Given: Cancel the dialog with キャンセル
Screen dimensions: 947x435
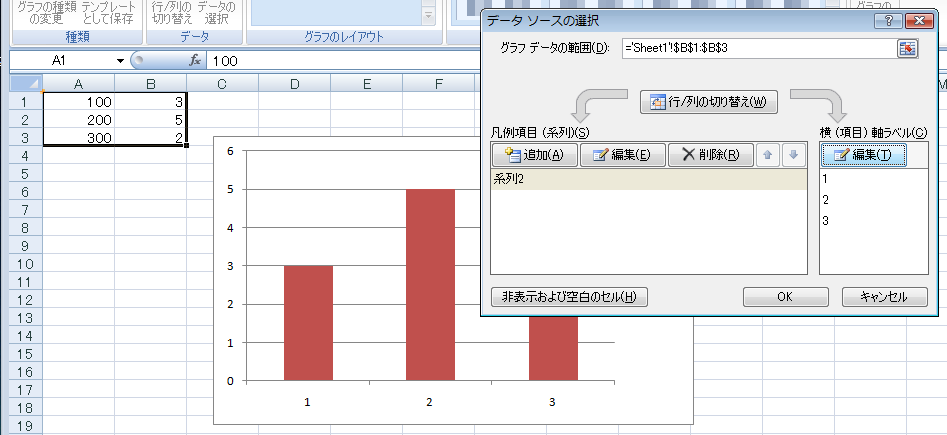Looking at the screenshot, I should click(883, 297).
